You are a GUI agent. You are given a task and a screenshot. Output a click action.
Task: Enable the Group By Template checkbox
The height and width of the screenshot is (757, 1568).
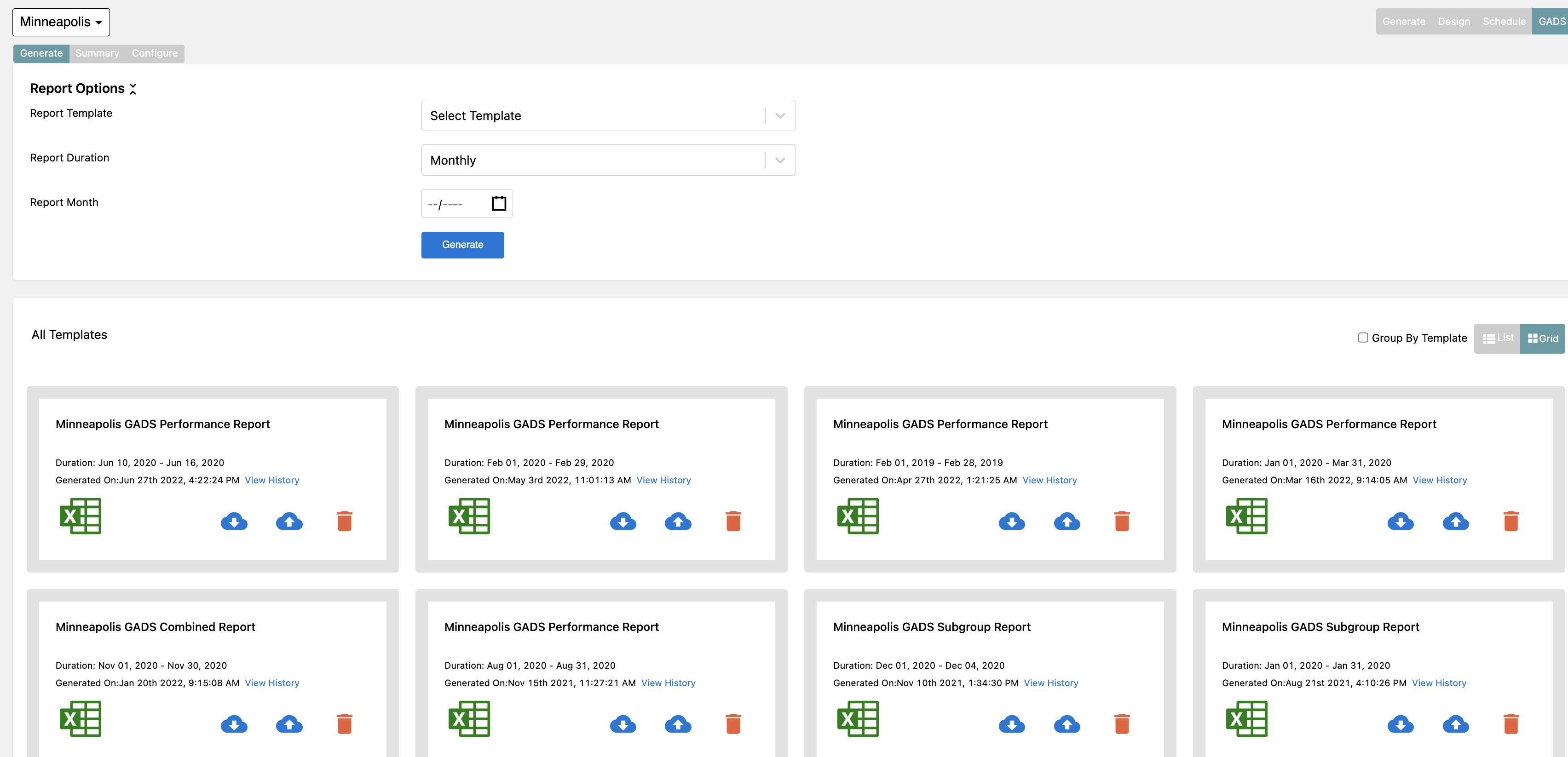1363,338
